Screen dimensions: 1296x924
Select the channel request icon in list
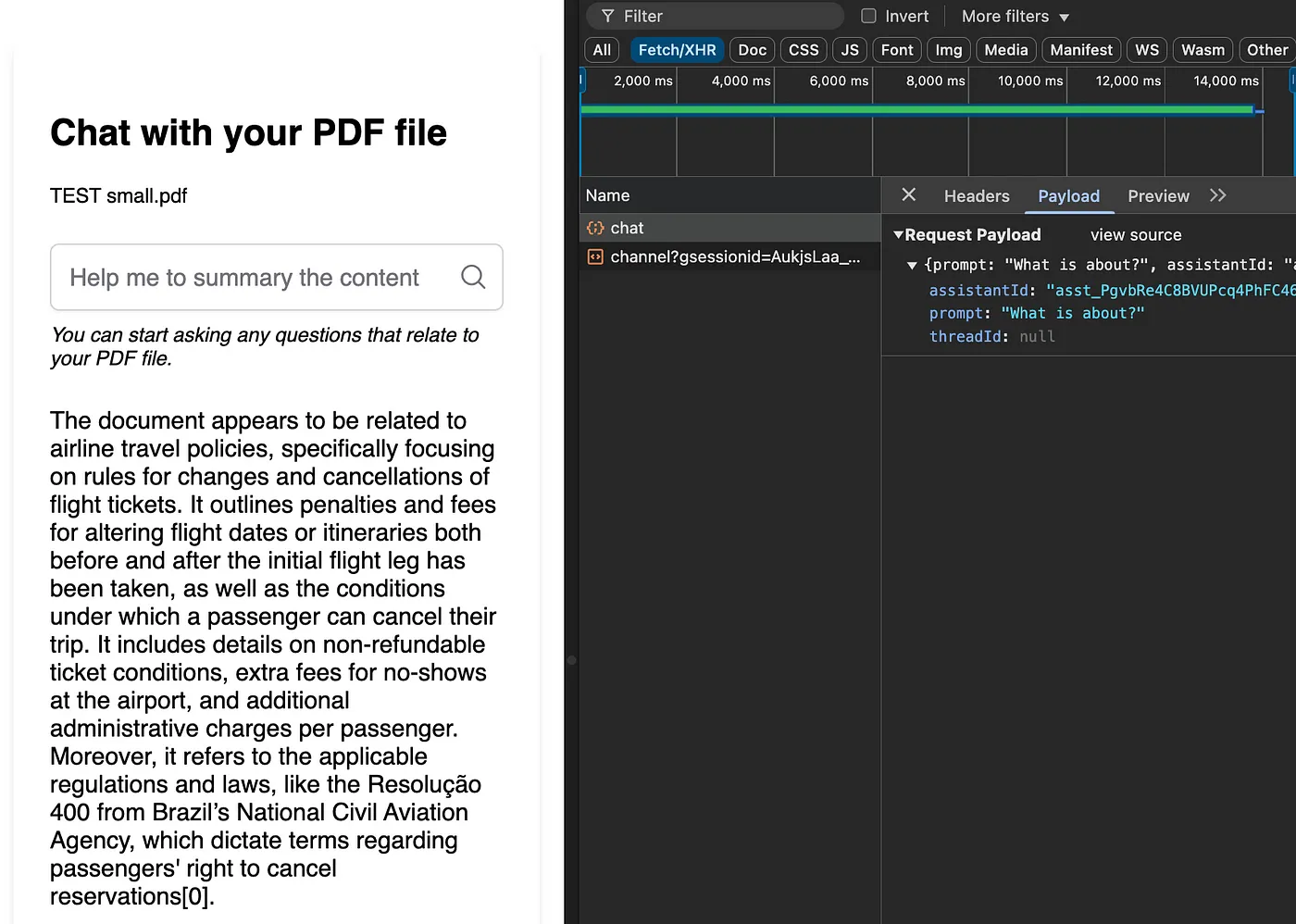[x=595, y=257]
